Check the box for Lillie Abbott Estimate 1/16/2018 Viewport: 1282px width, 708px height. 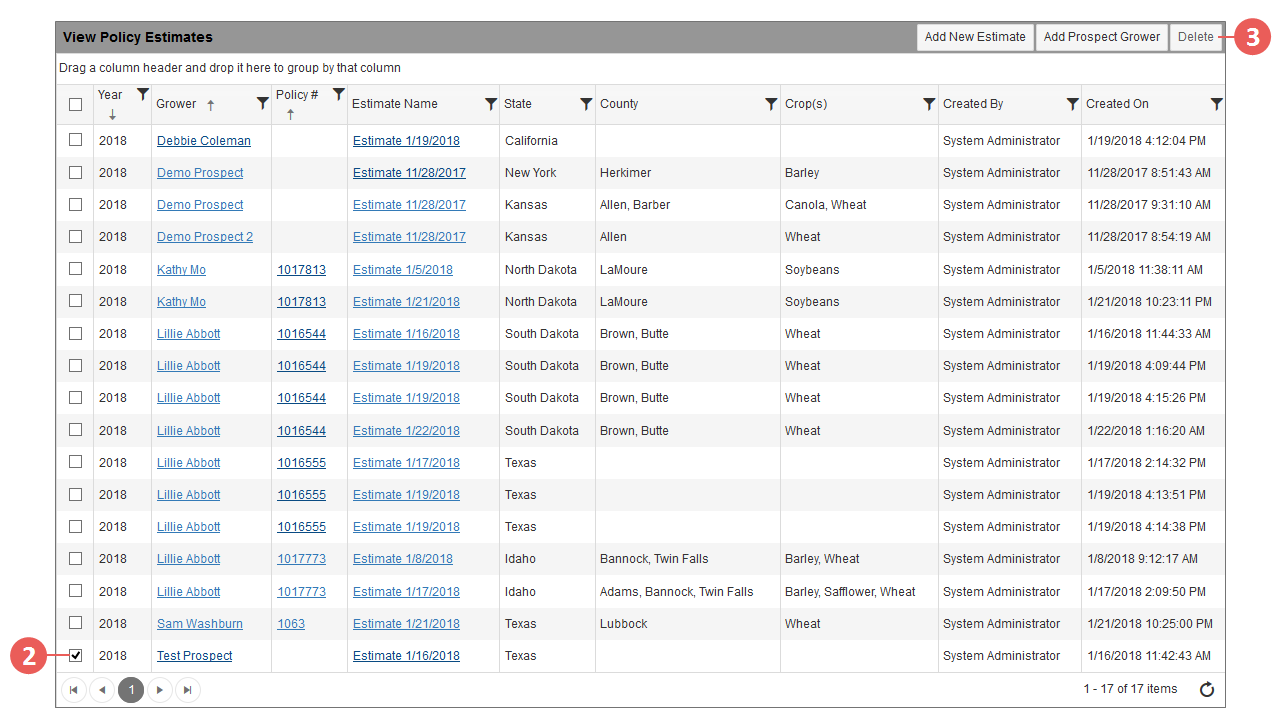[75, 333]
